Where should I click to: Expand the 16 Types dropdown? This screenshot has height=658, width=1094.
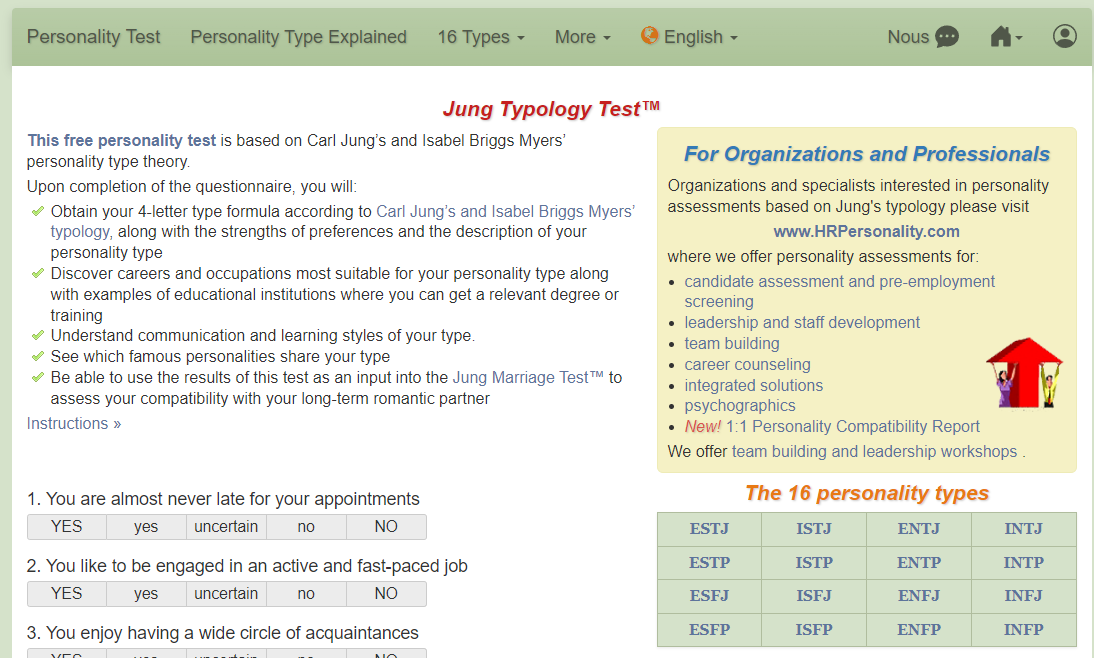[481, 37]
